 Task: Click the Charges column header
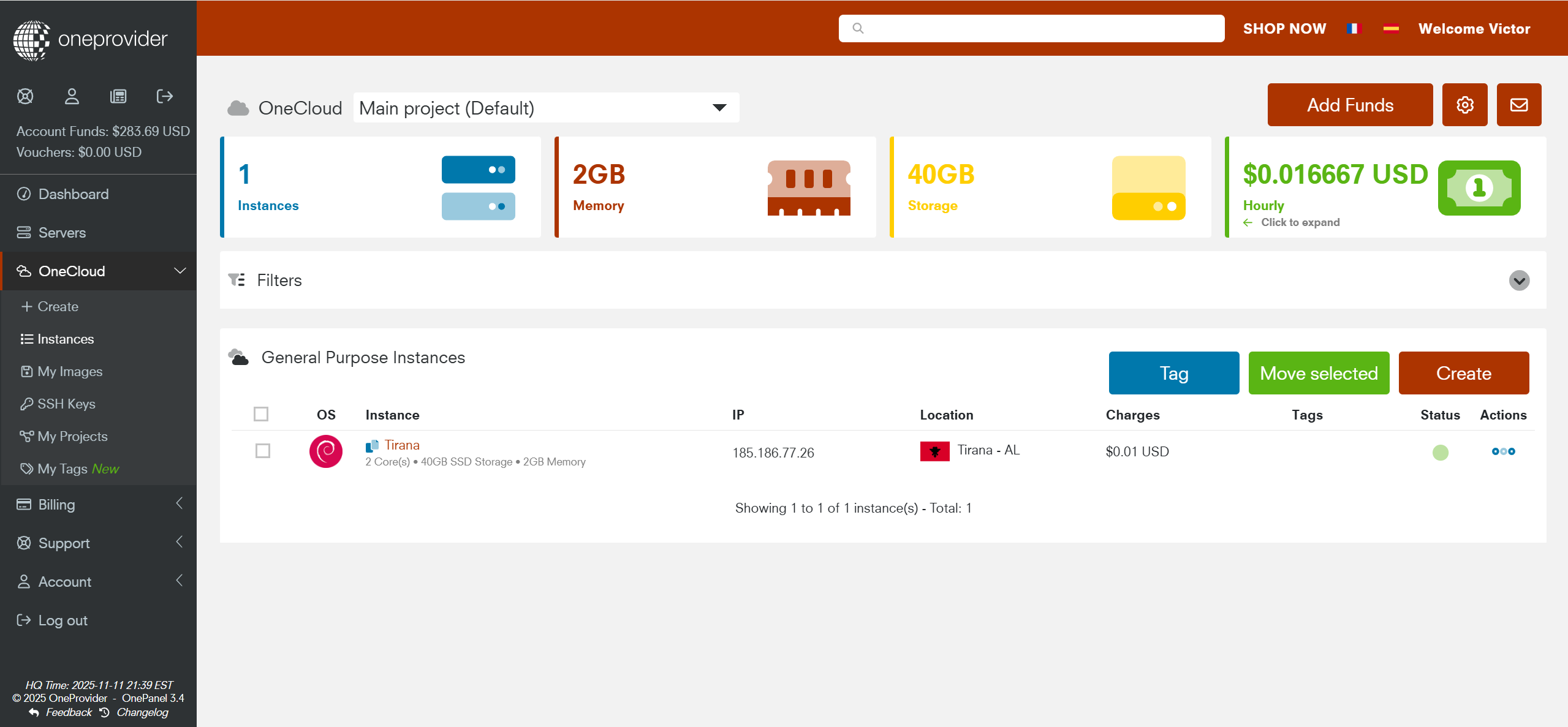point(1132,415)
